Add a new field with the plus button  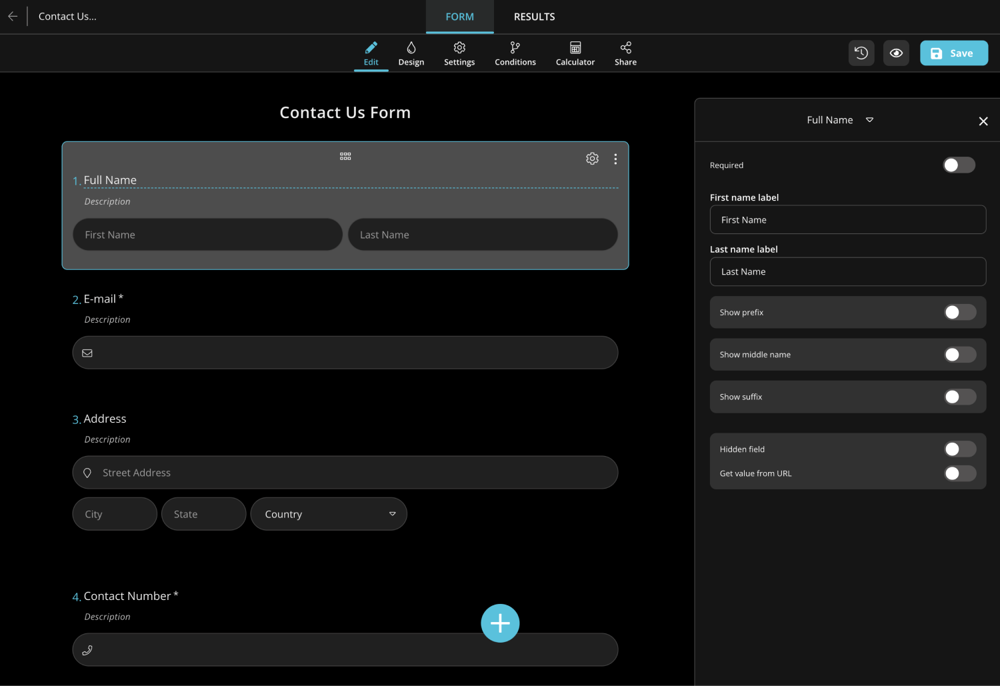[500, 622]
